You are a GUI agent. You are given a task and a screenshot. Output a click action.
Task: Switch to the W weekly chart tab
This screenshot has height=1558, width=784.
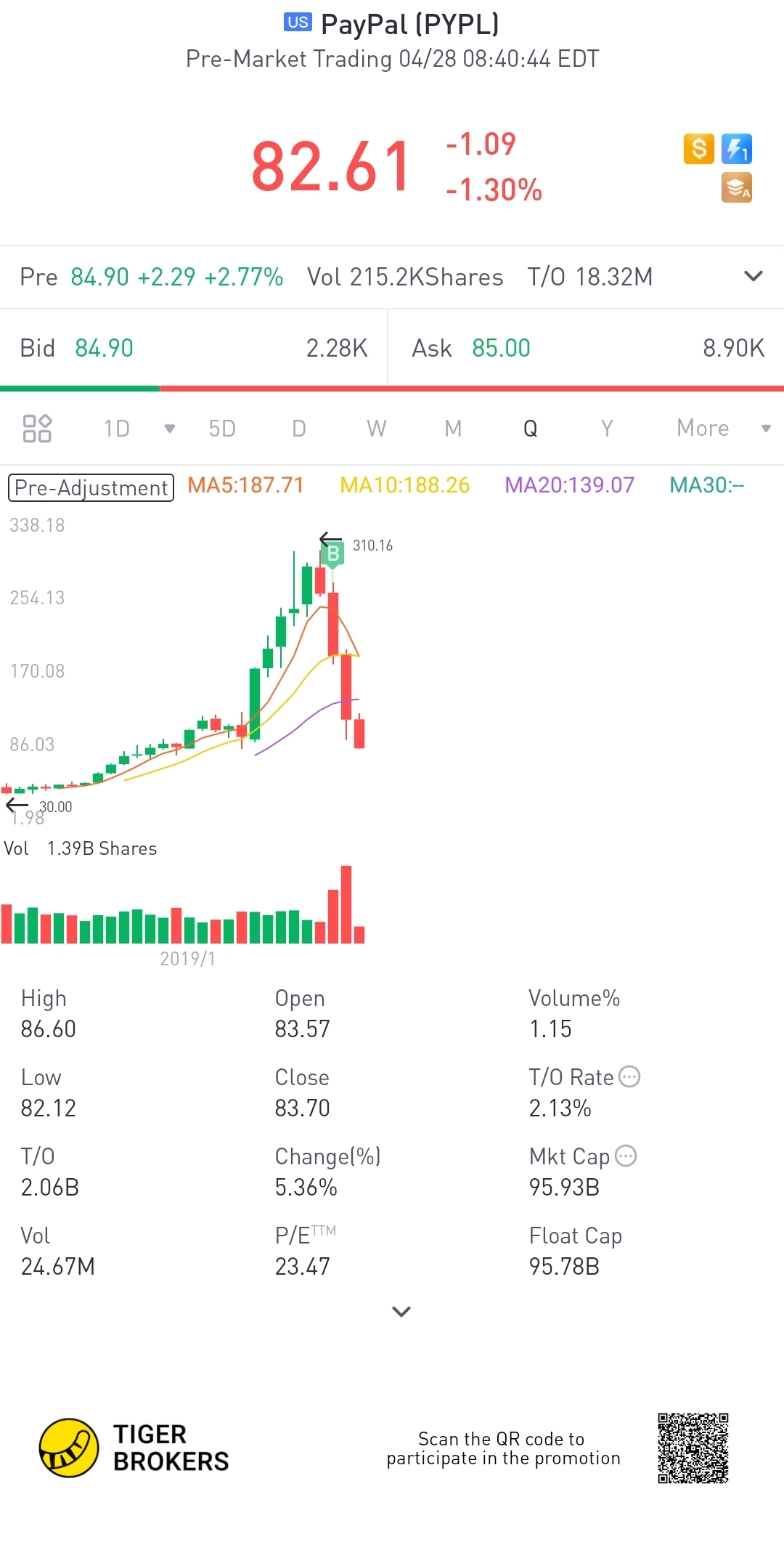tap(376, 429)
